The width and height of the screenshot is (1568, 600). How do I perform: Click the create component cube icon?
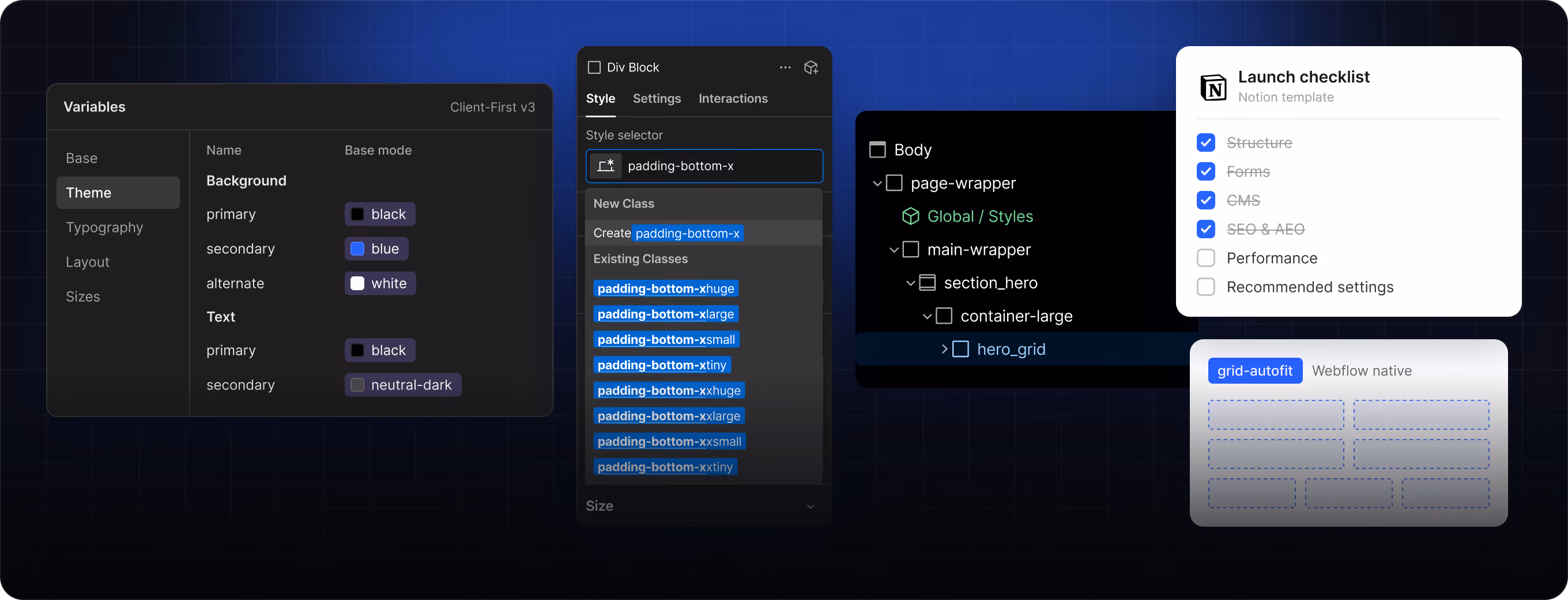811,67
